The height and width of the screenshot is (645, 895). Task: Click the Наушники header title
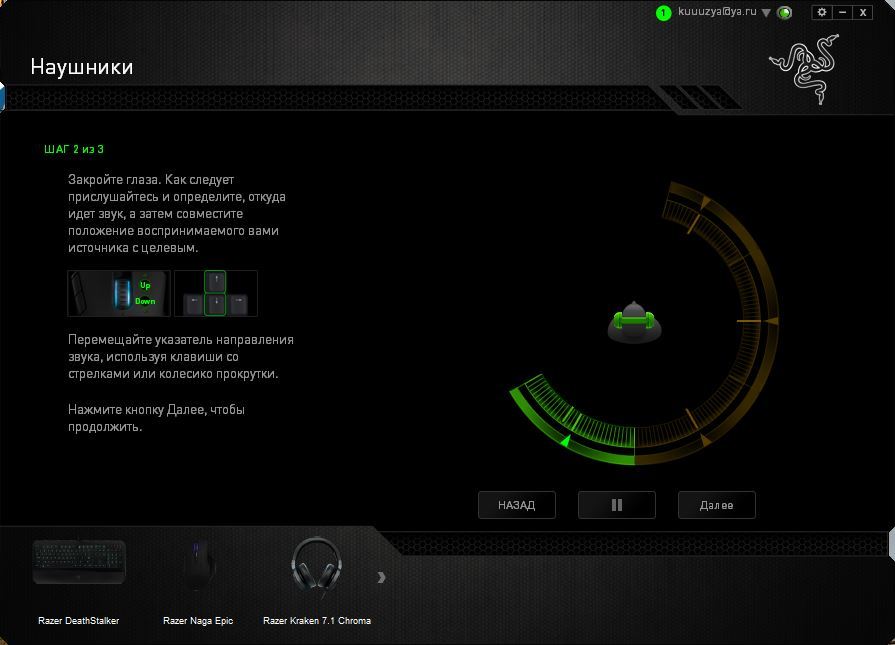click(81, 67)
